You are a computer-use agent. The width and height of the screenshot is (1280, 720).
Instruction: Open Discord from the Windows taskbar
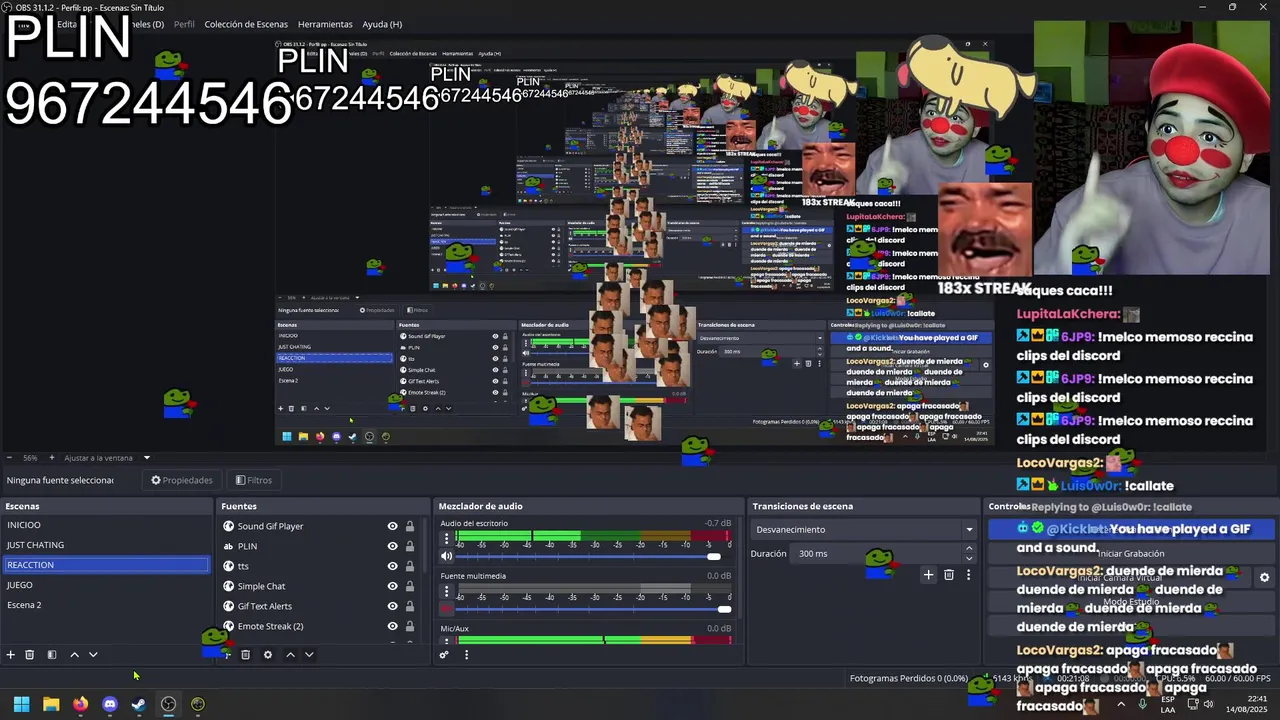click(x=110, y=704)
